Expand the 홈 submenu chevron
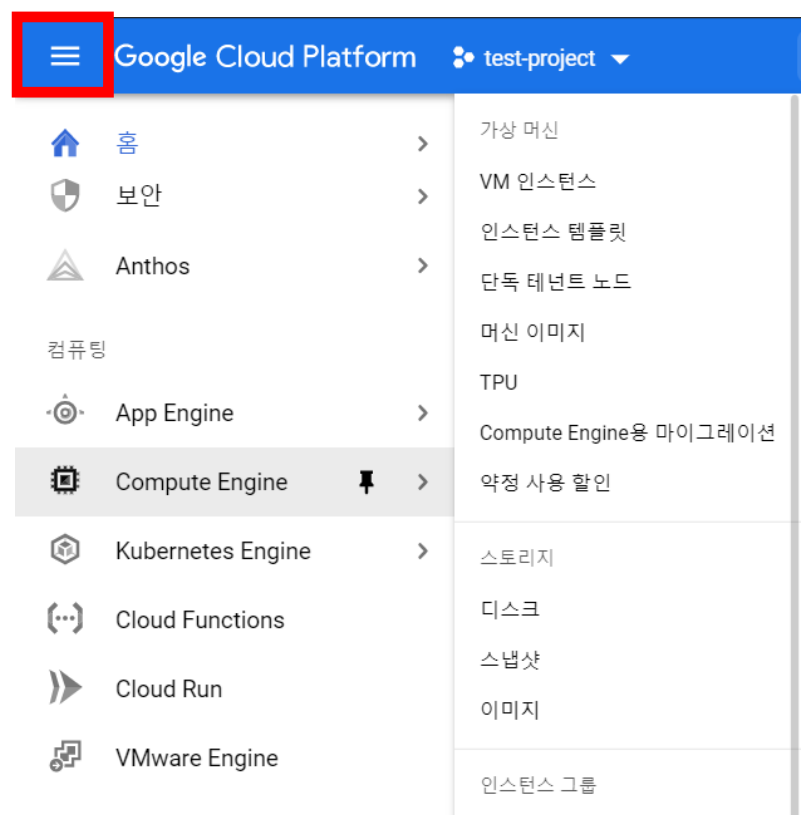This screenshot has width=806, height=815. pyautogui.click(x=423, y=143)
